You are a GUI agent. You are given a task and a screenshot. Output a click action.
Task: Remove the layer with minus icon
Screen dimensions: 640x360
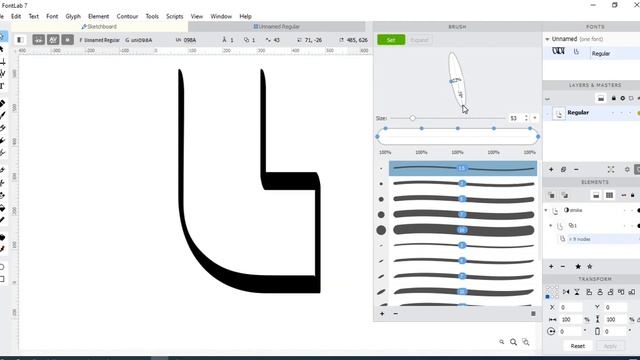(x=576, y=169)
